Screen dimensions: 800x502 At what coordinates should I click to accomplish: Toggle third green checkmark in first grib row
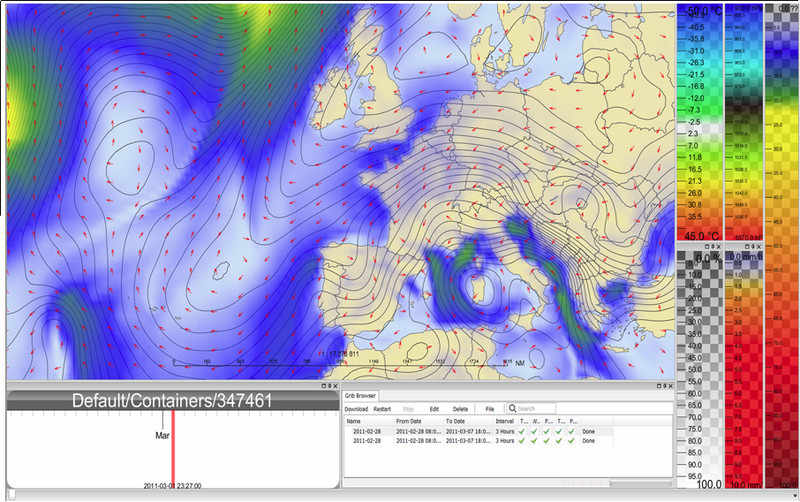547,431
